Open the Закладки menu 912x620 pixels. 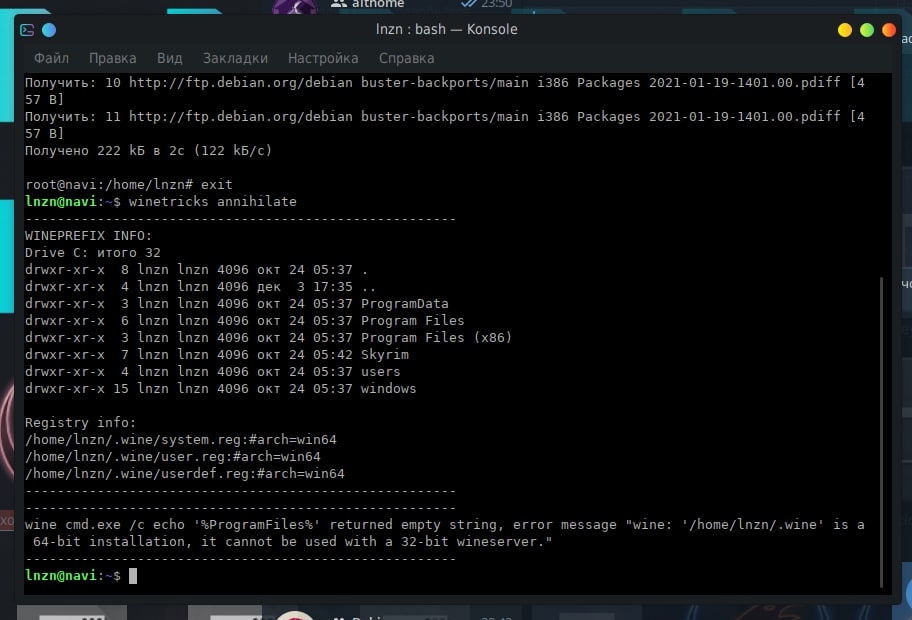[x=235, y=58]
